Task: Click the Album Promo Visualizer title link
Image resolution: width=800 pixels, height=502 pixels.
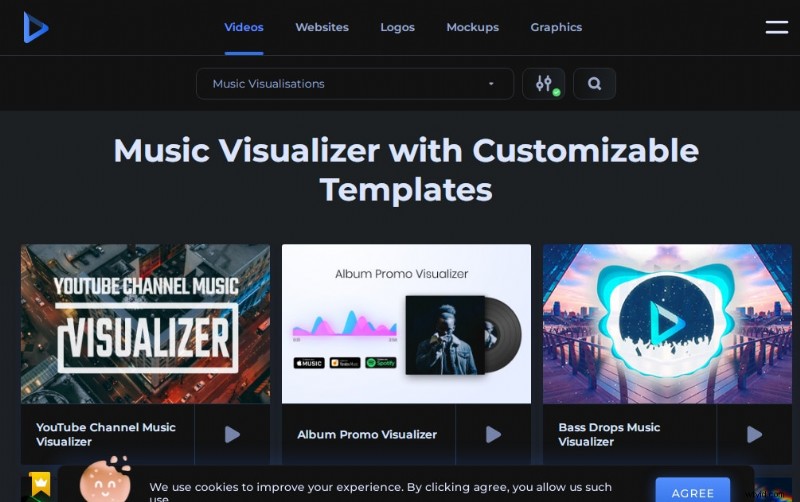Action: (367, 435)
